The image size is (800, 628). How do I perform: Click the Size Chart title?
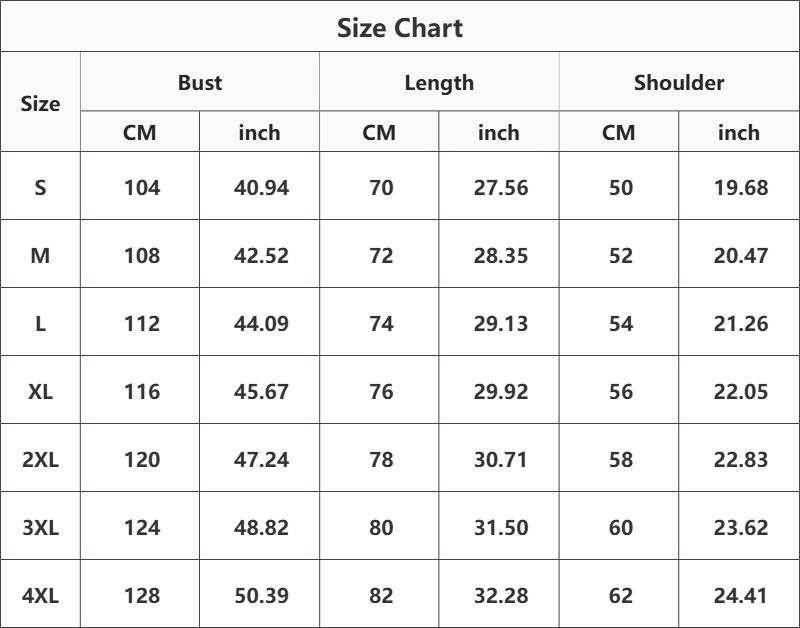(400, 28)
